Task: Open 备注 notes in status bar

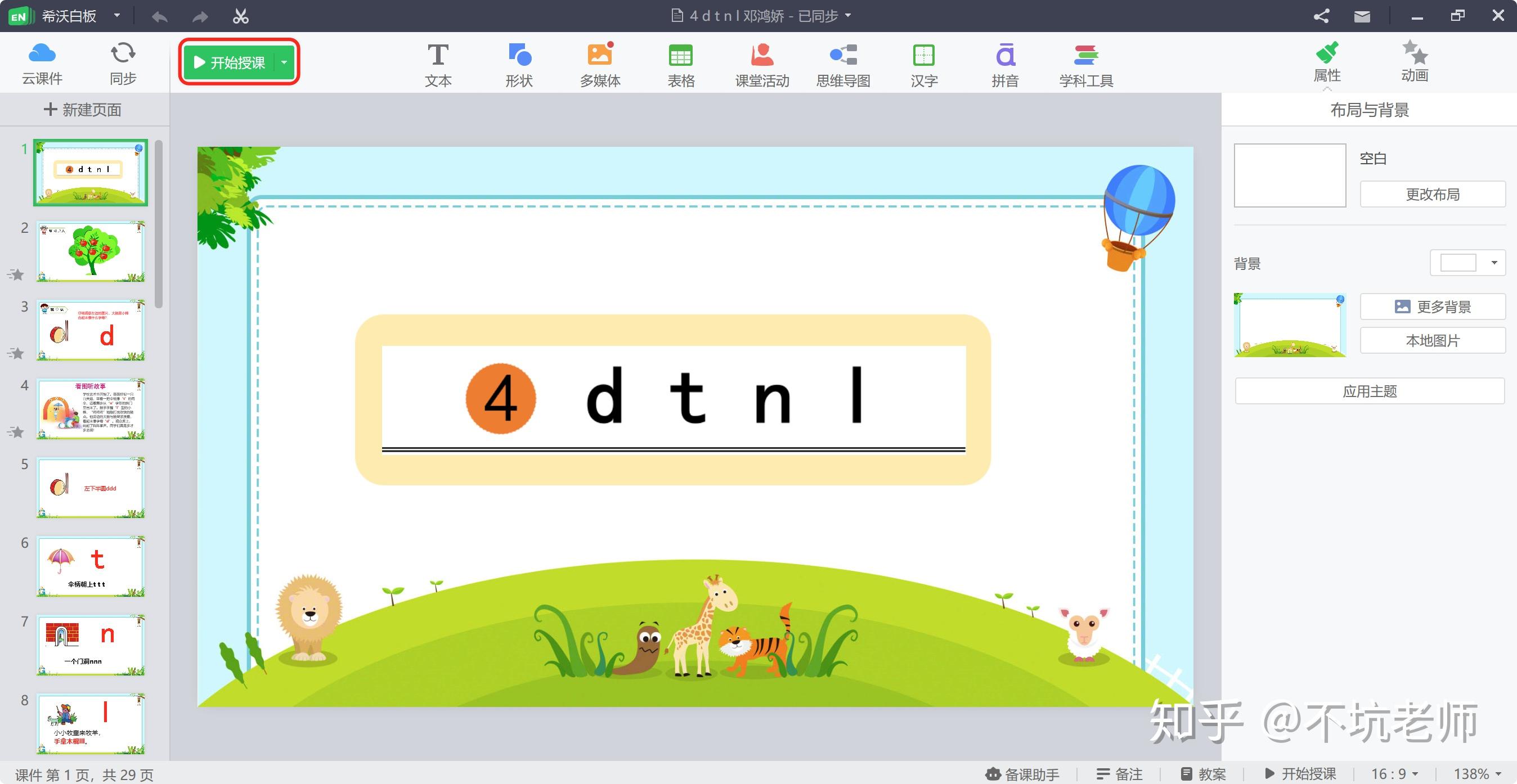Action: coord(1120,774)
